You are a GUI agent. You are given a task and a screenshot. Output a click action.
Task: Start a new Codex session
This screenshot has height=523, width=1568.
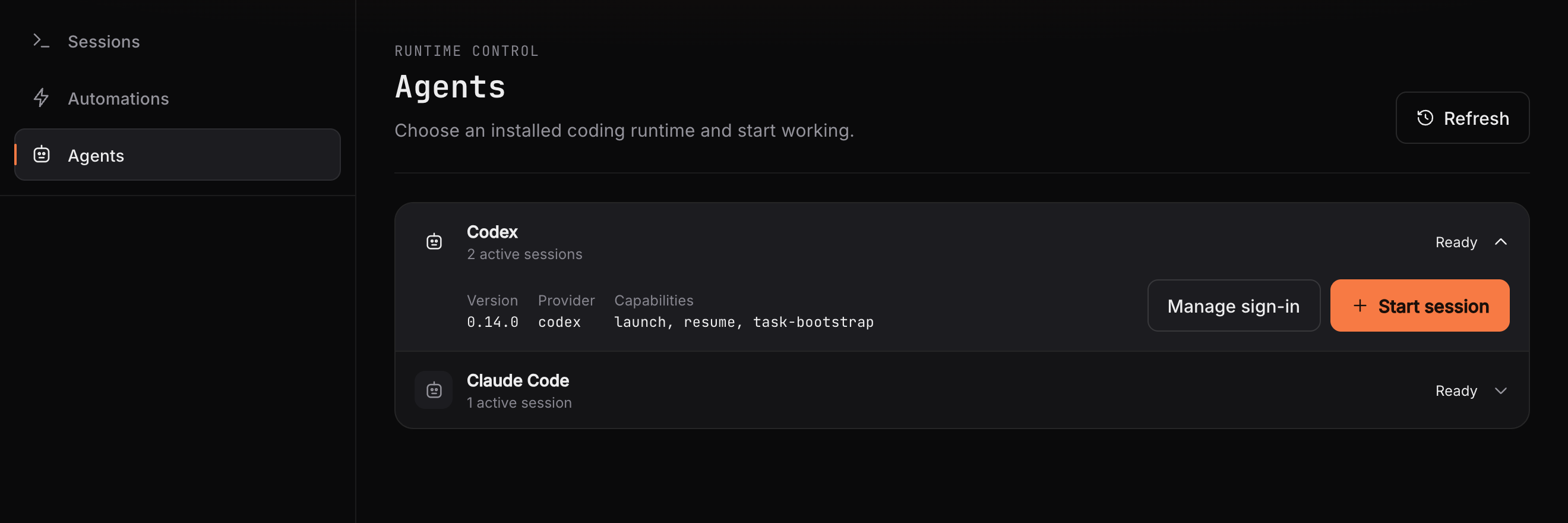1420,305
